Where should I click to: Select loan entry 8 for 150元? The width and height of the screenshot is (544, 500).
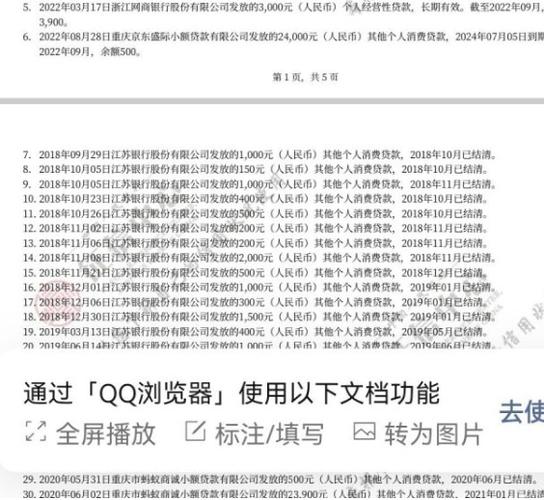(x=255, y=169)
